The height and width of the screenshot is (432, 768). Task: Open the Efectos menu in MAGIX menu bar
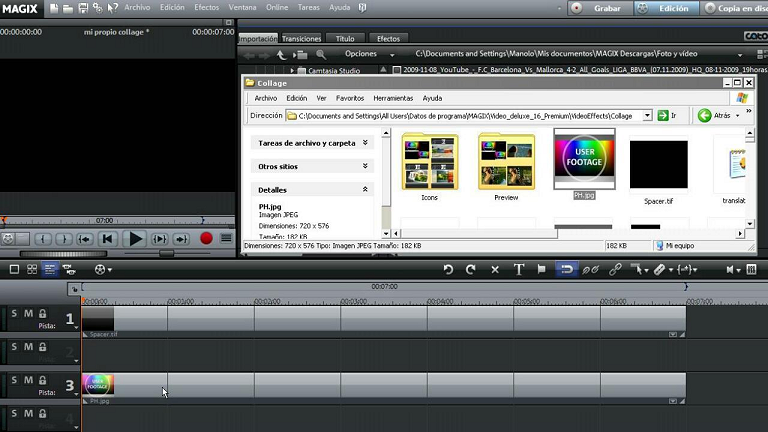click(207, 7)
